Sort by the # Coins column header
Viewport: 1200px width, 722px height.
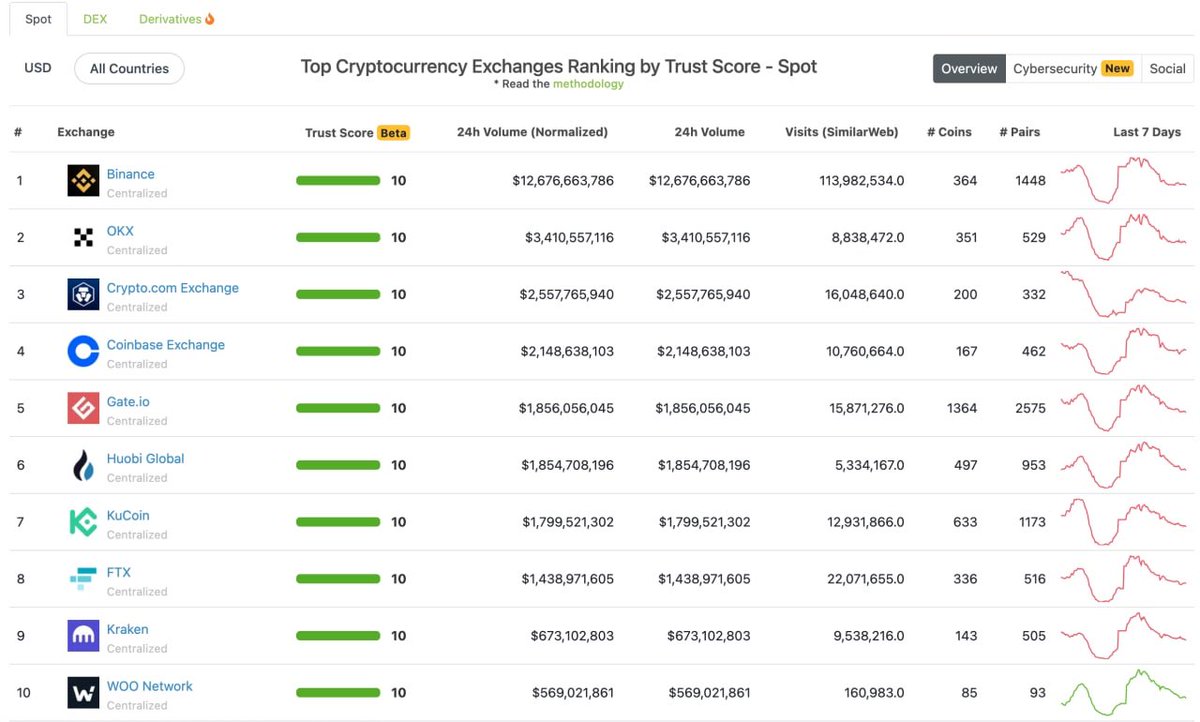[949, 132]
